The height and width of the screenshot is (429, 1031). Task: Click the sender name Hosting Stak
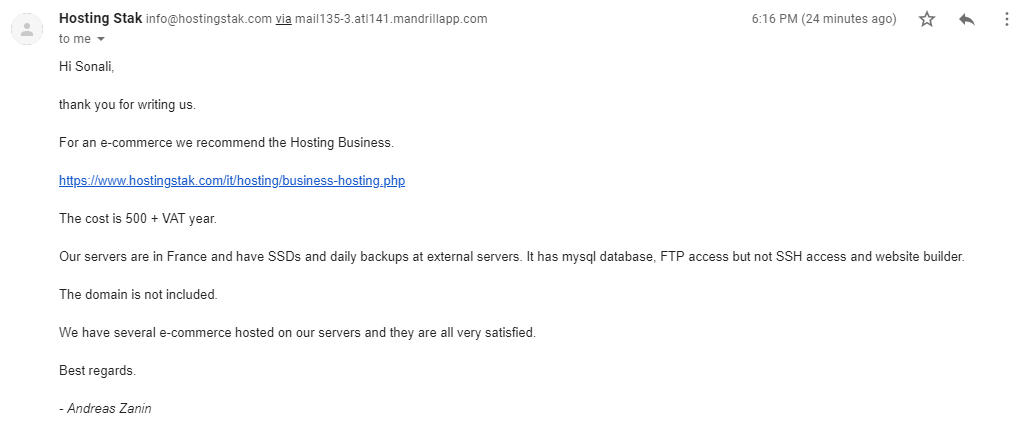pos(101,18)
